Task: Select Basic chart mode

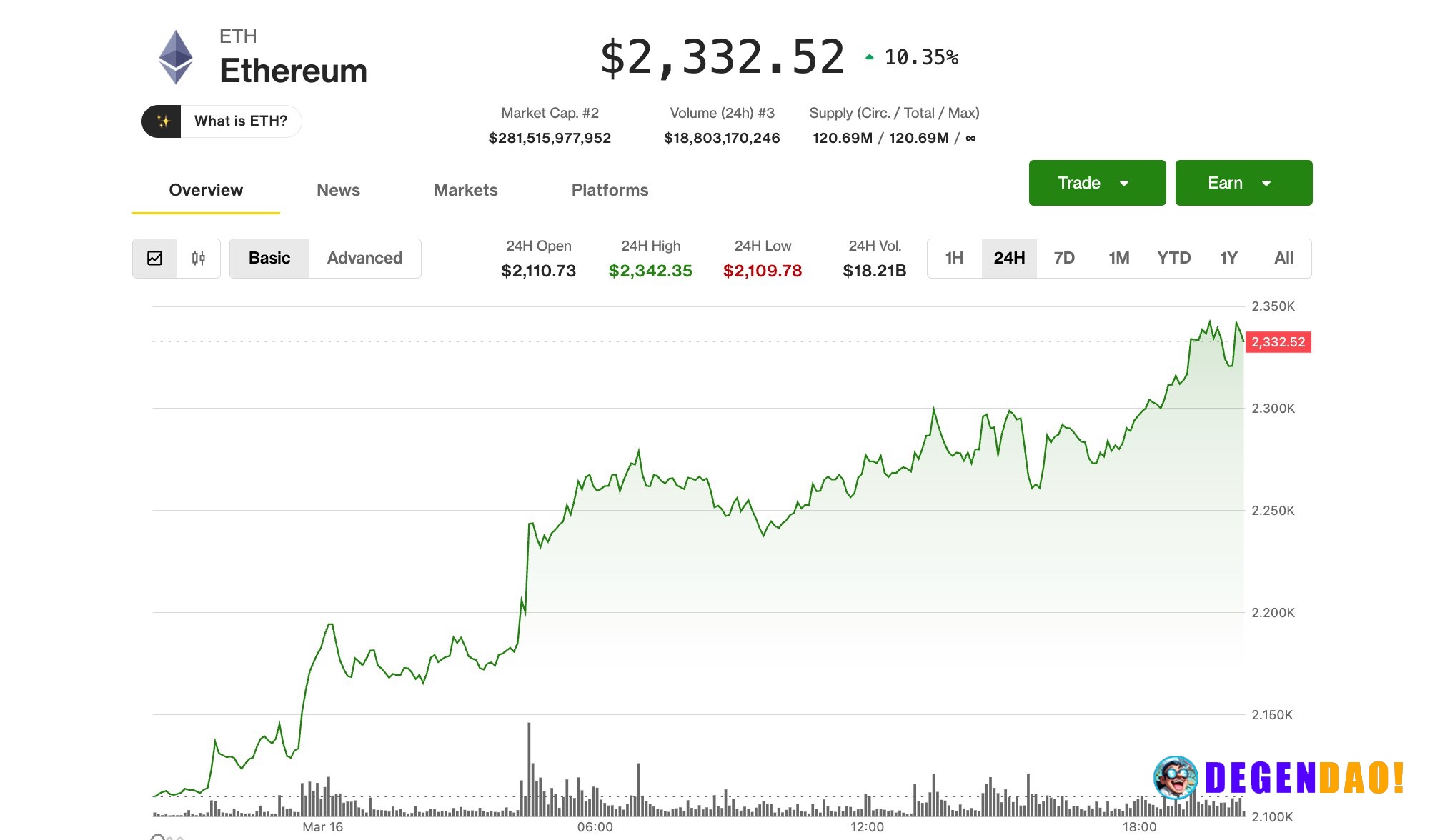Action: (x=269, y=258)
